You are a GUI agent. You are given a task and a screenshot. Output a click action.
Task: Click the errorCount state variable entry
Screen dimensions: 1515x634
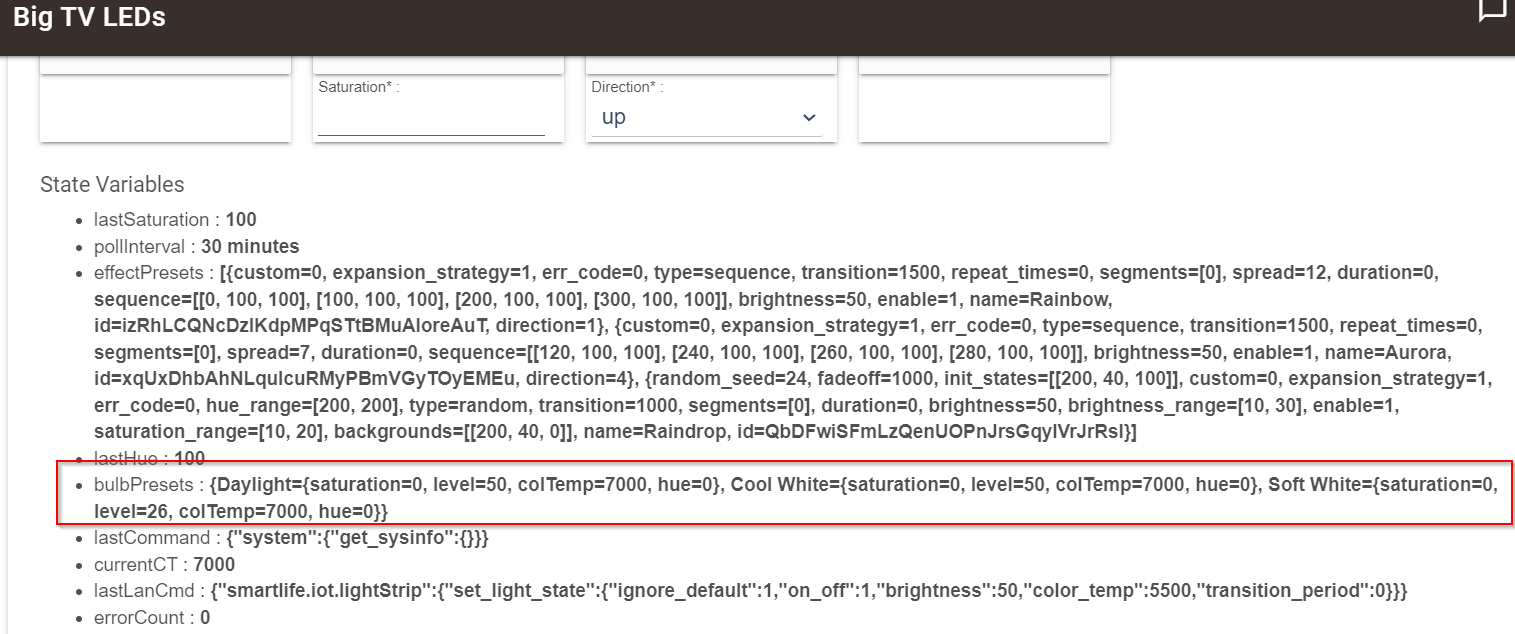click(x=151, y=617)
